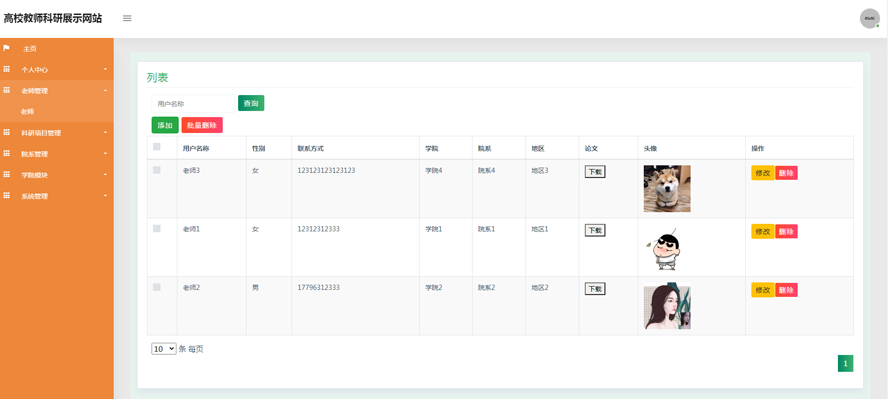Click the 性别 column header

[x=259, y=149]
